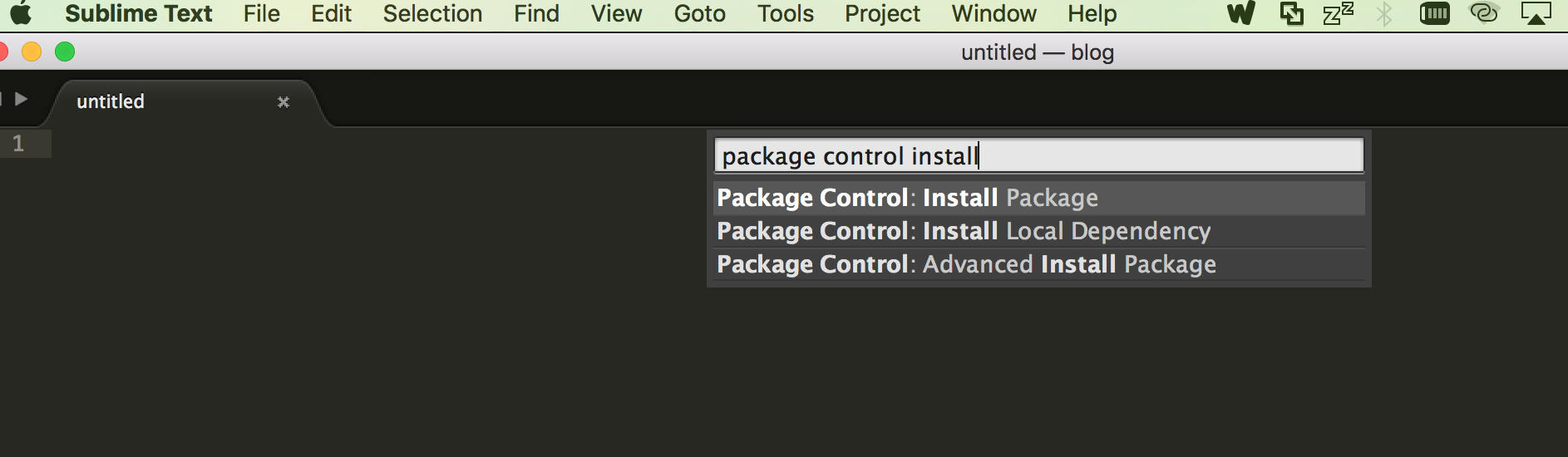The image size is (1568, 457).
Task: Close the untitled tab
Action: pos(284,101)
